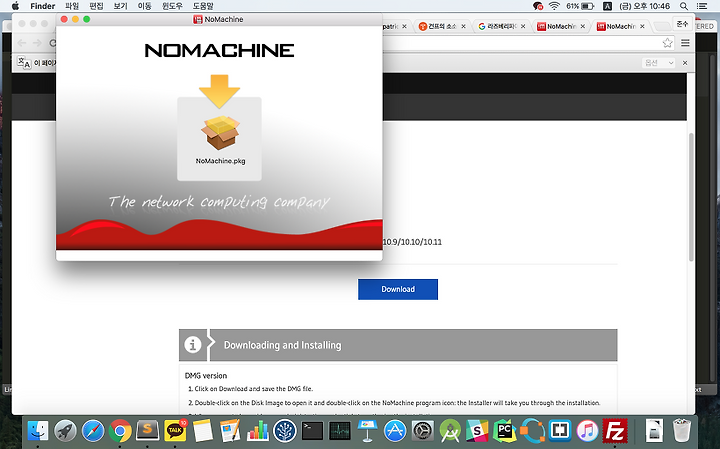The image size is (720, 449).
Task: Open the Wi-Fi status menu
Action: tap(554, 6)
